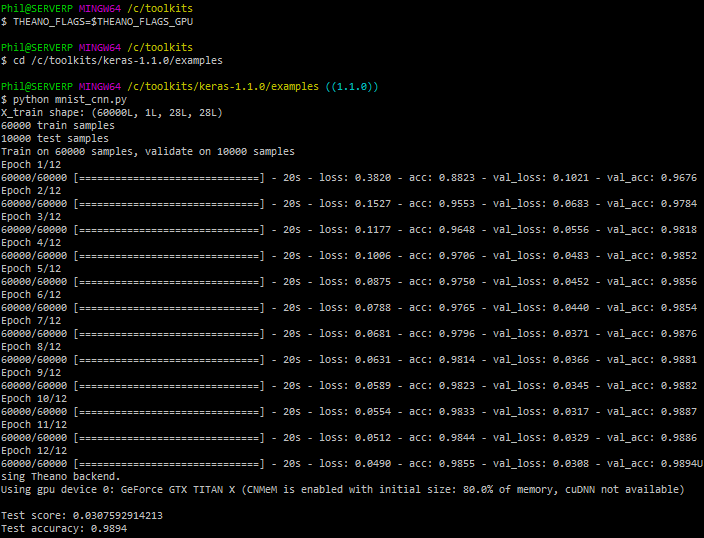The image size is (704, 538).
Task: Click the progress bar of Epoch 12/12
Action: point(169,464)
